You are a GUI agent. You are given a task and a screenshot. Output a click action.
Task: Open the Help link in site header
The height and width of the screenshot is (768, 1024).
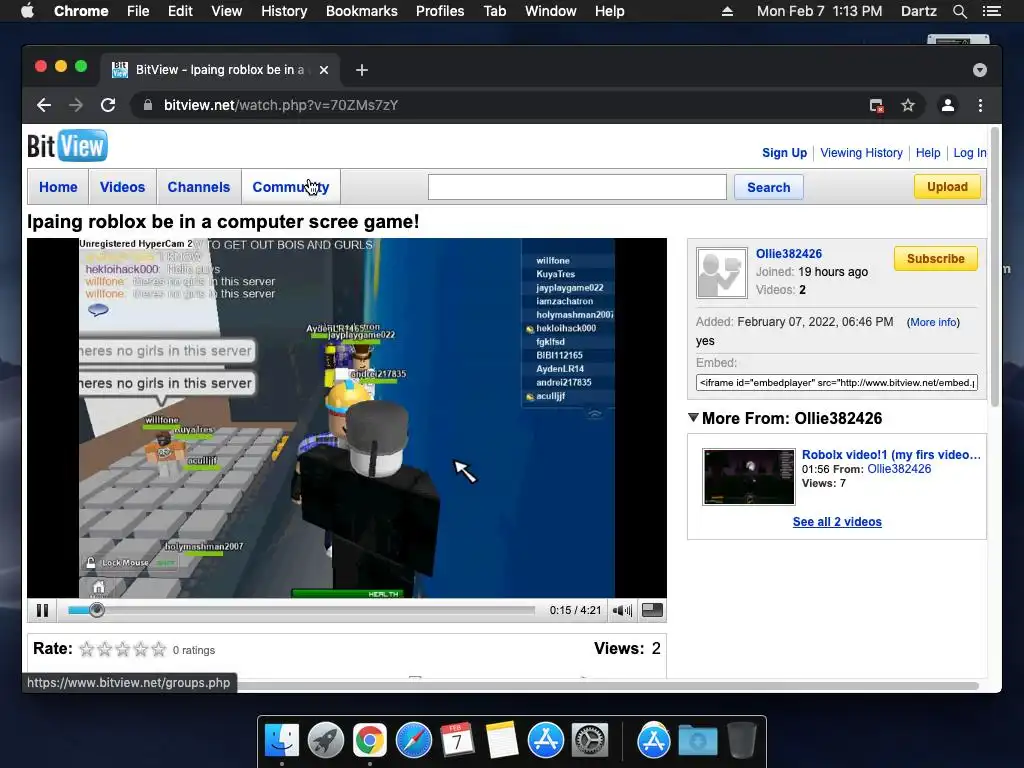coord(928,153)
